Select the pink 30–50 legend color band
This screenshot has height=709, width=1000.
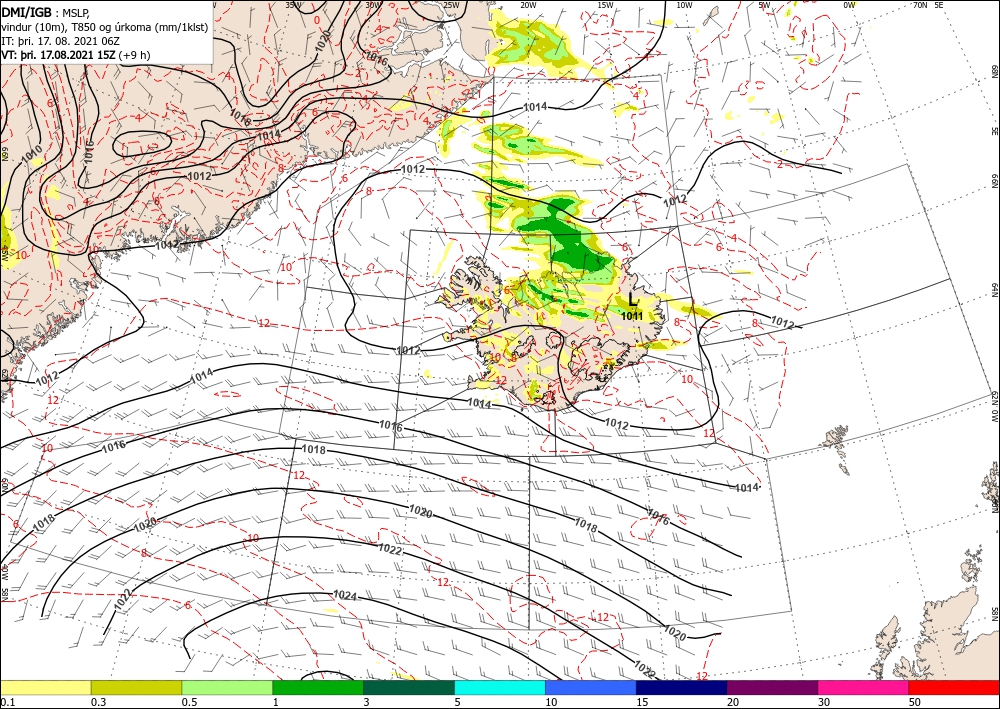(864, 687)
